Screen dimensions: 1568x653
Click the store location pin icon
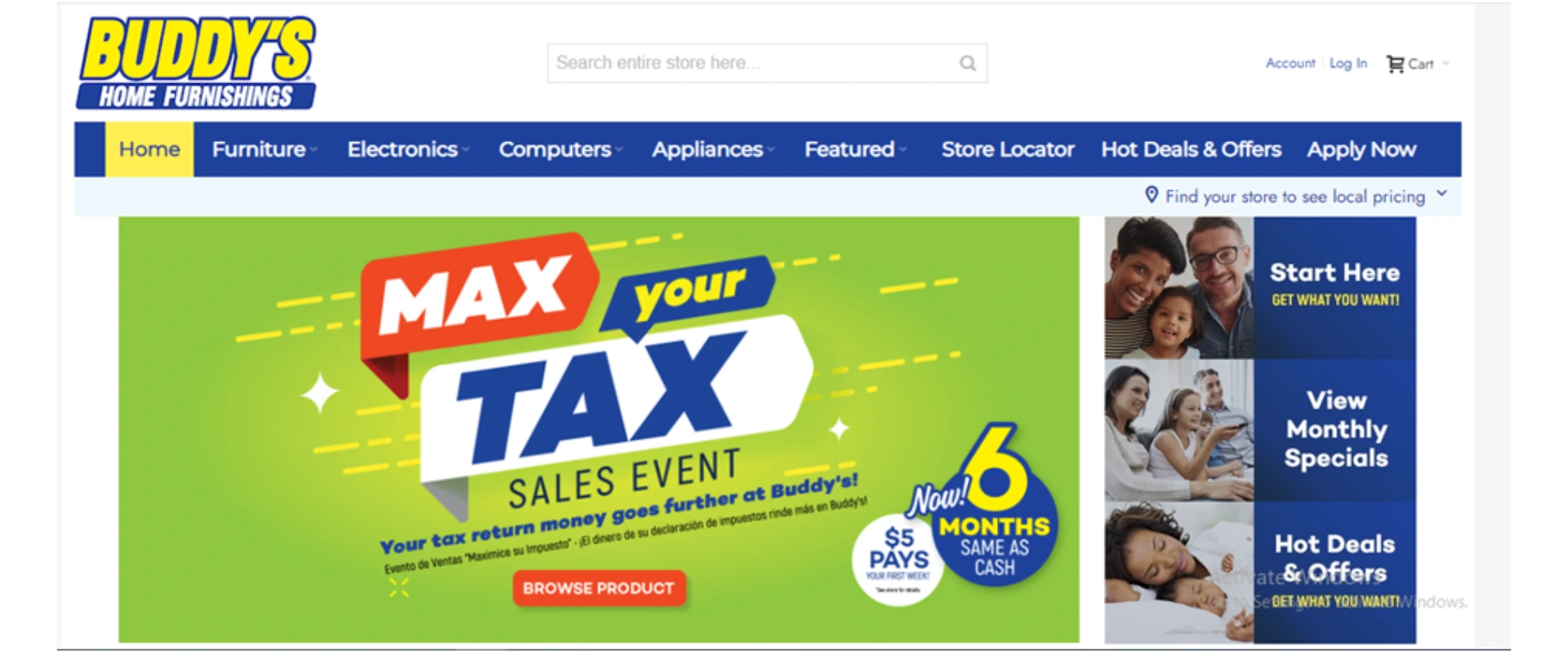point(1151,195)
